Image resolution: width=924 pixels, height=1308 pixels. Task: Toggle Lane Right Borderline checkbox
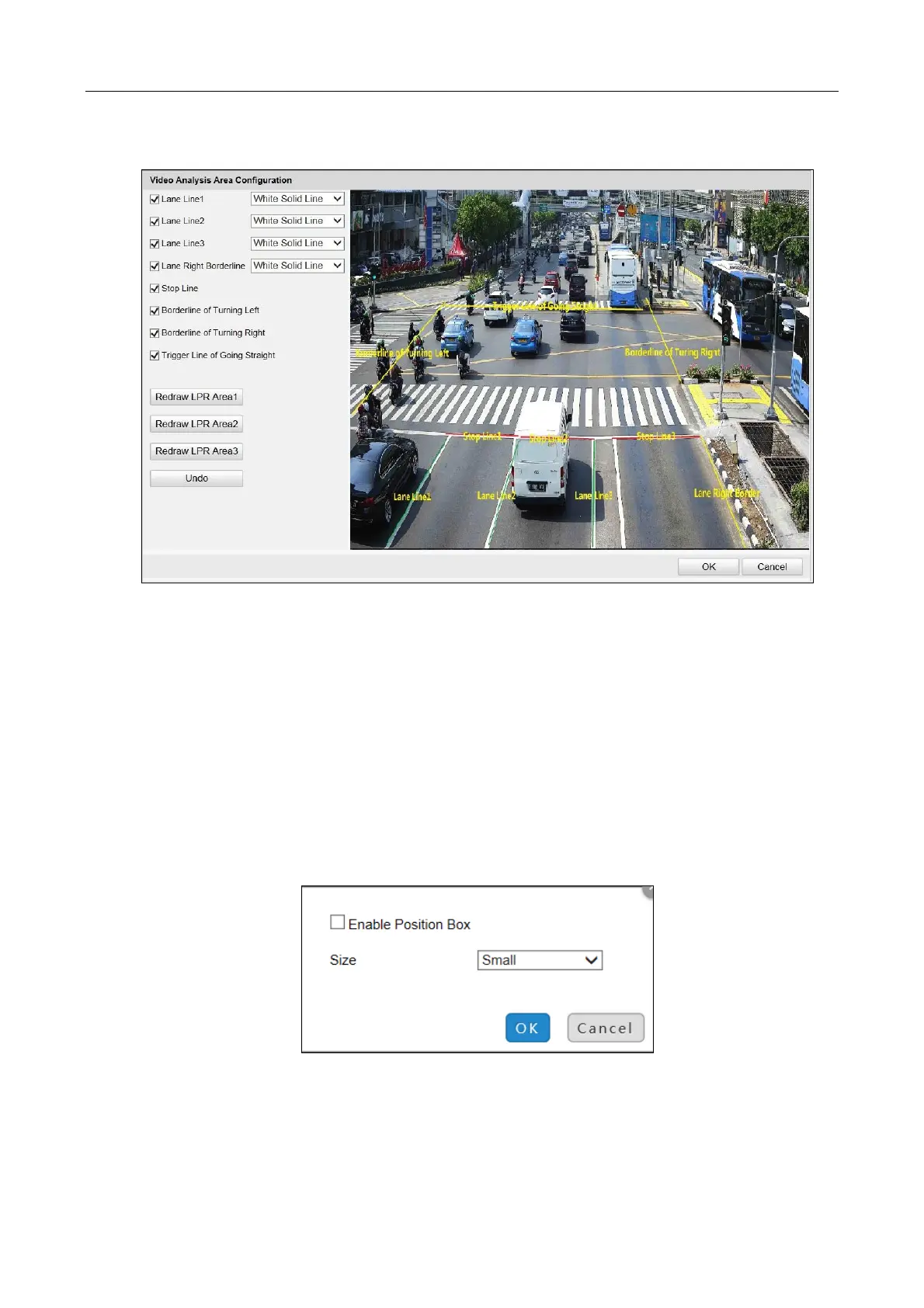point(155,266)
